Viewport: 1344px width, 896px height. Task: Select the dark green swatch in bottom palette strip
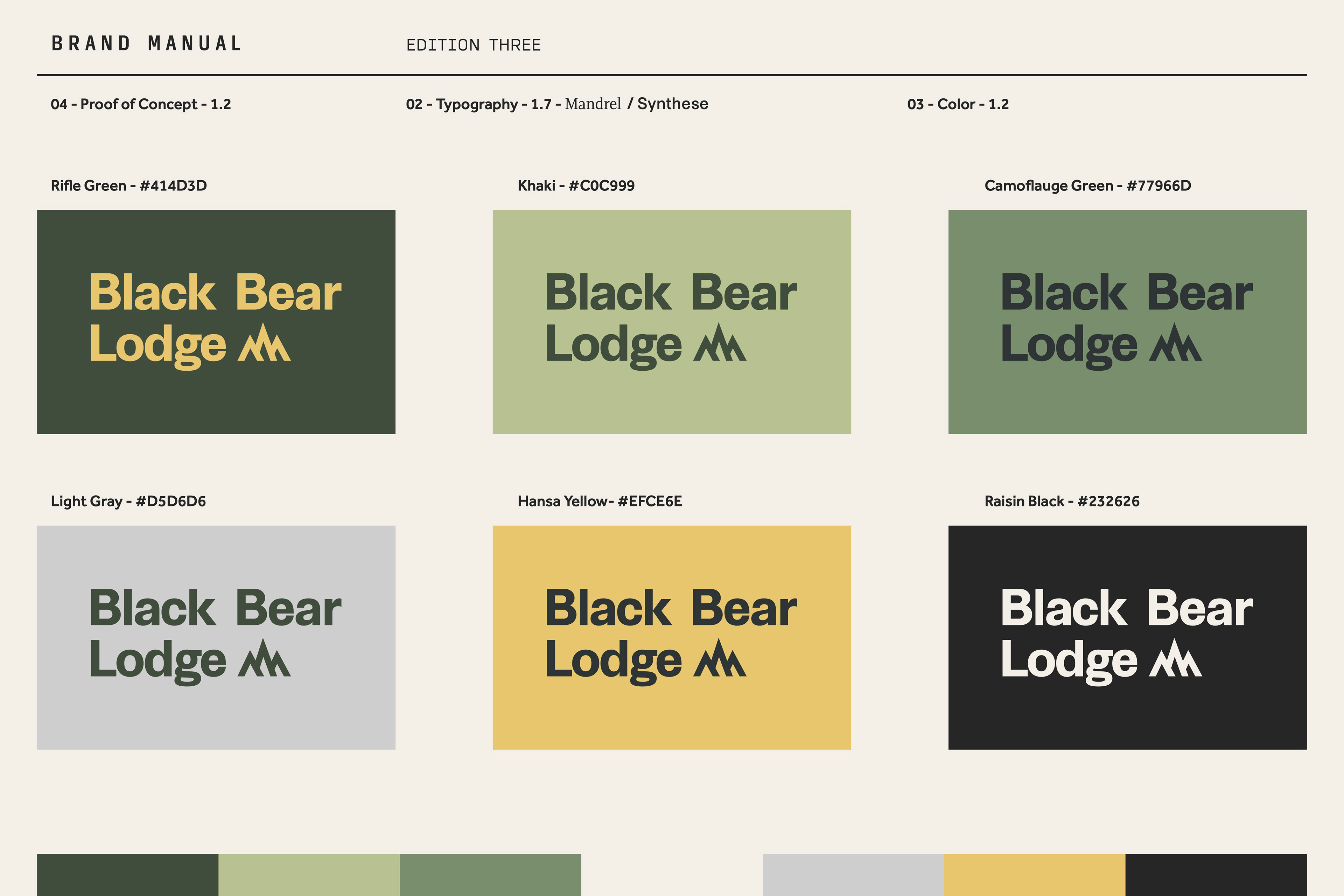click(x=127, y=874)
